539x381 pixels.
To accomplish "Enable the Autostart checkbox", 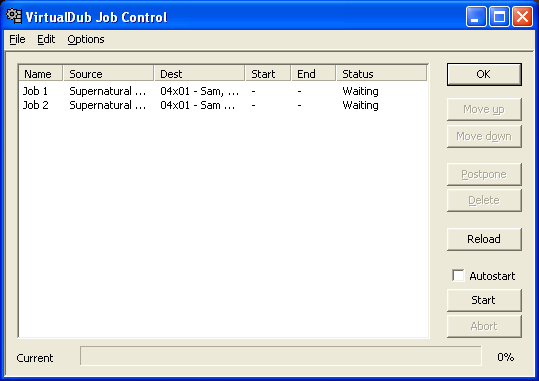I will pos(458,275).
